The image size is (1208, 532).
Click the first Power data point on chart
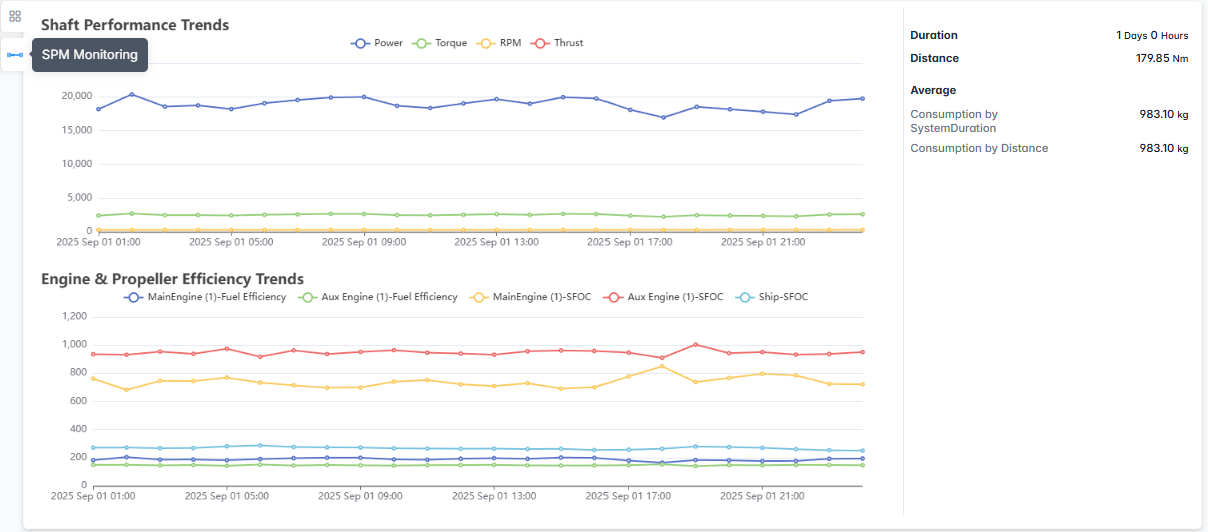pyautogui.click(x=98, y=109)
